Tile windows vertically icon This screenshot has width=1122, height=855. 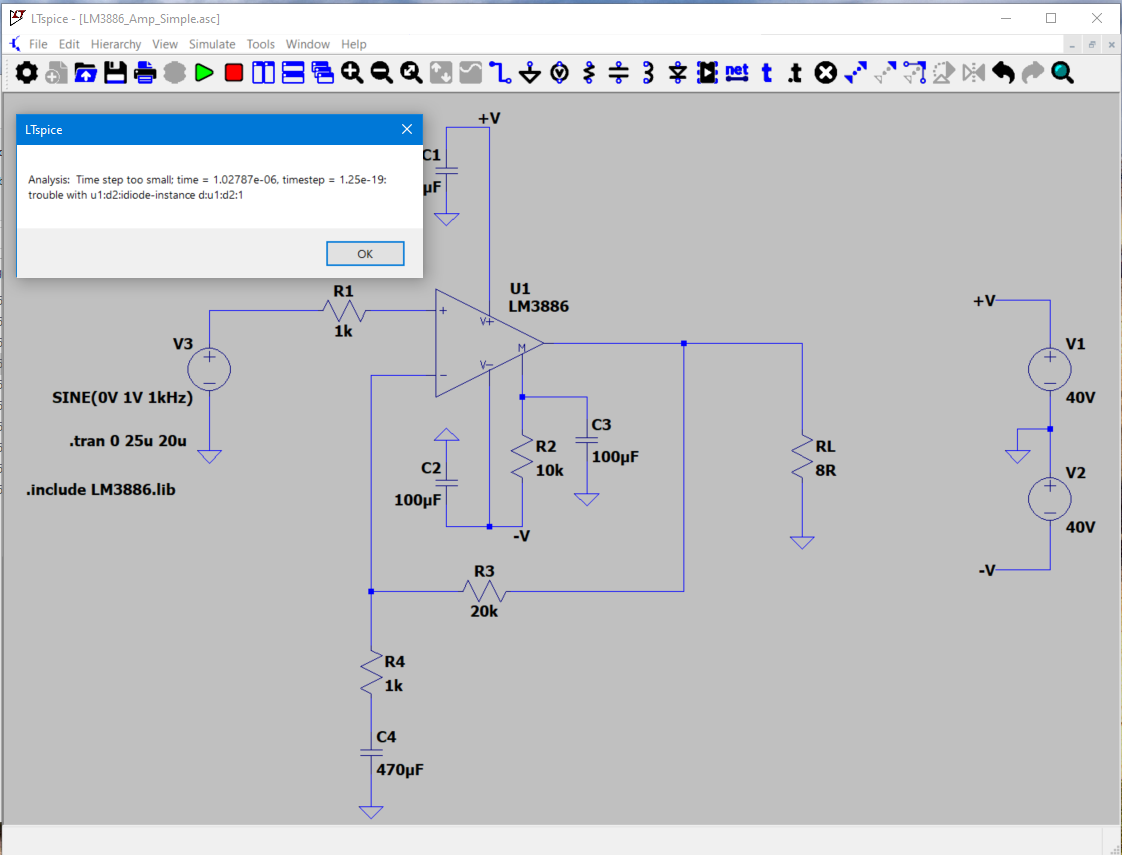(263, 72)
